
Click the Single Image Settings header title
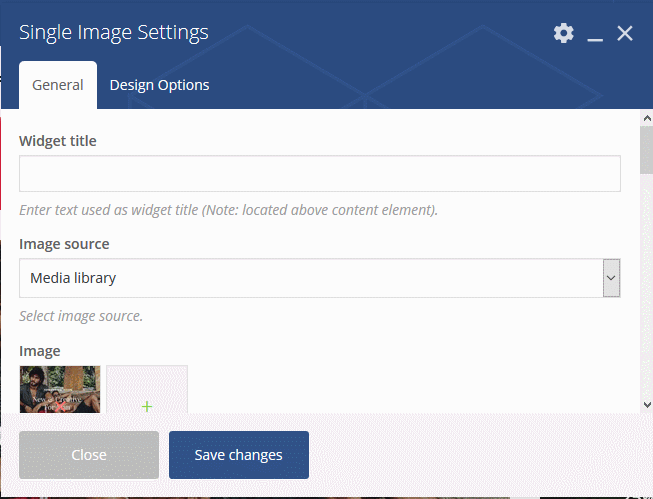click(114, 32)
